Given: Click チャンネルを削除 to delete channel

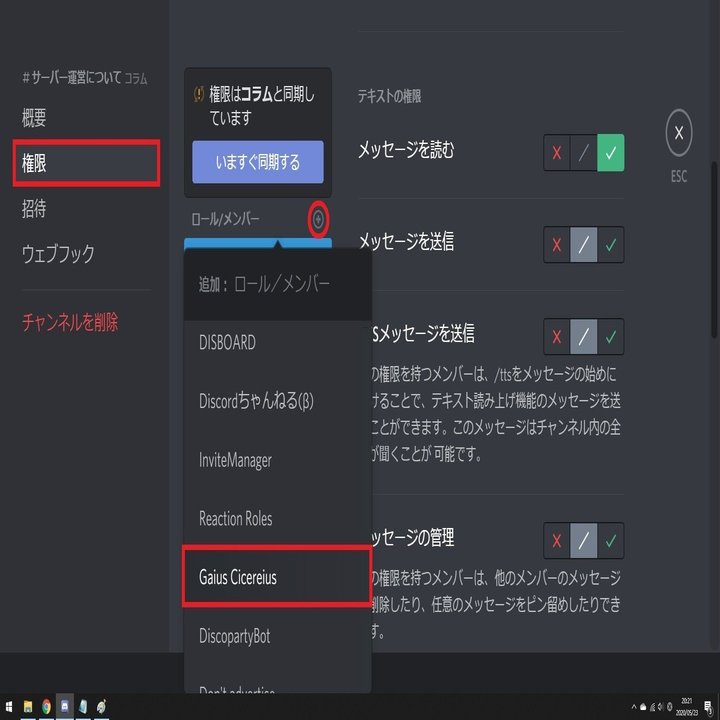Looking at the screenshot, I should [x=70, y=322].
